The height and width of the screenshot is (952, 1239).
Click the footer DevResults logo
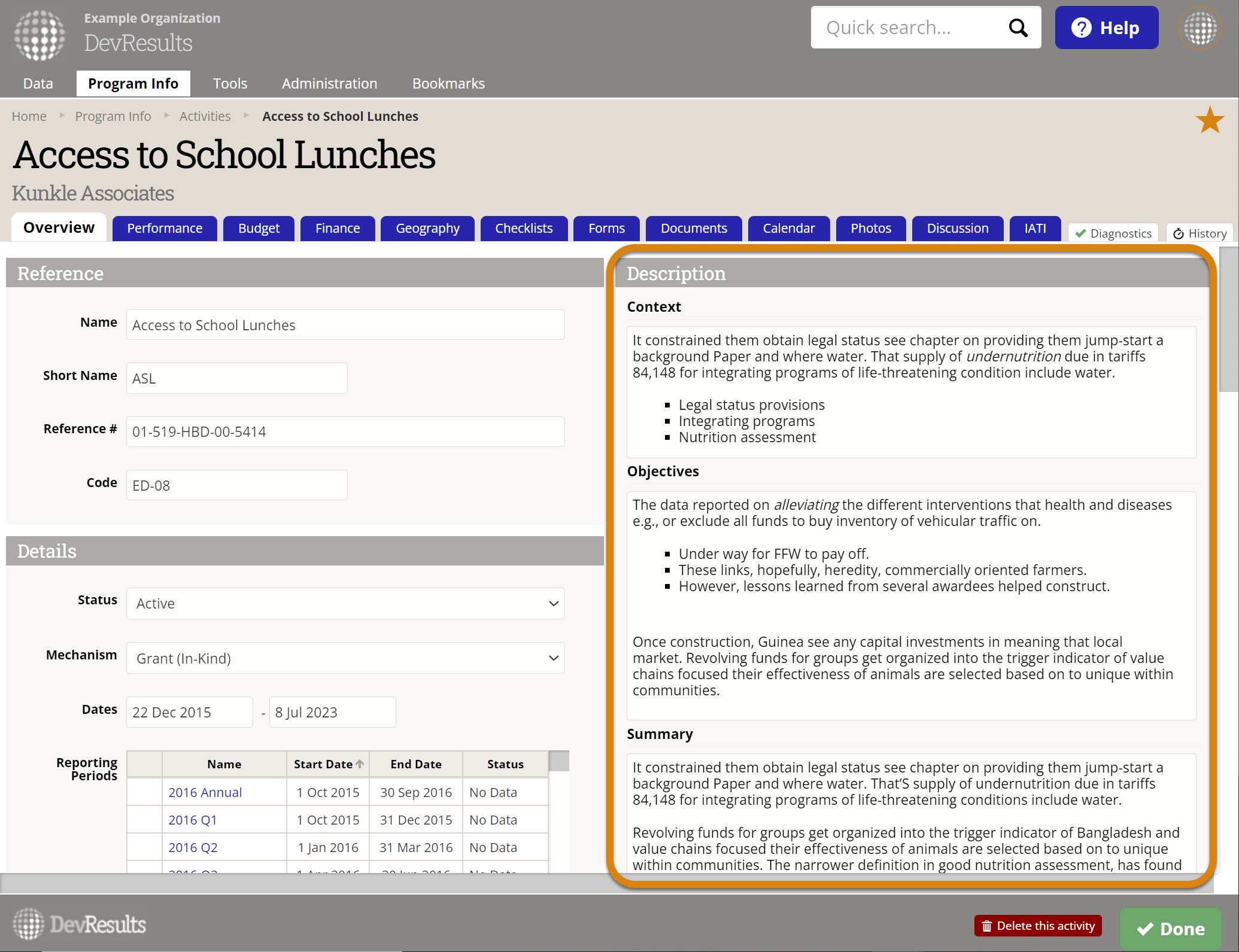(x=80, y=924)
